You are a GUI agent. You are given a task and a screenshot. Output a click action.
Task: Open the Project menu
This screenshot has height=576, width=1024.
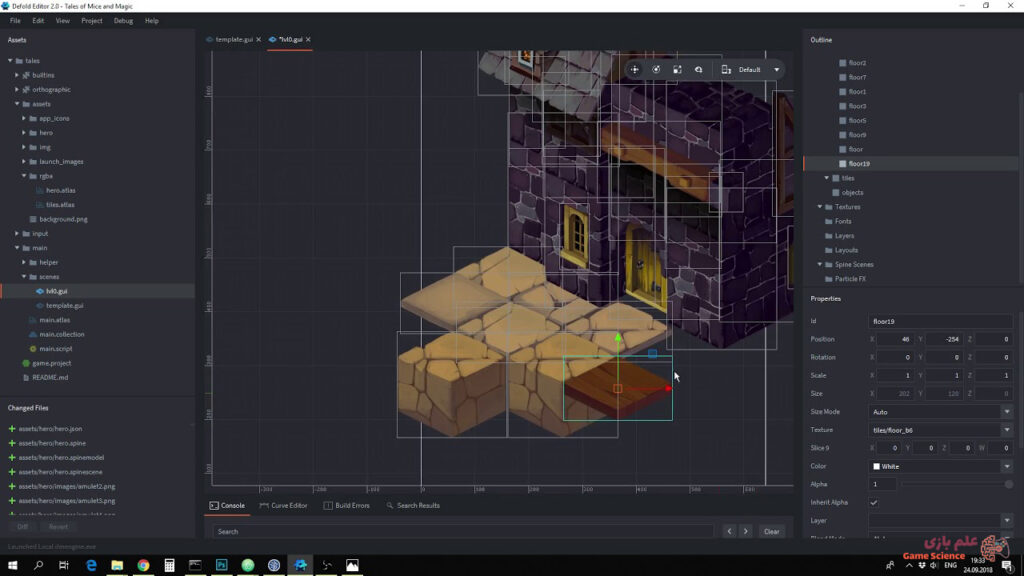pos(91,21)
